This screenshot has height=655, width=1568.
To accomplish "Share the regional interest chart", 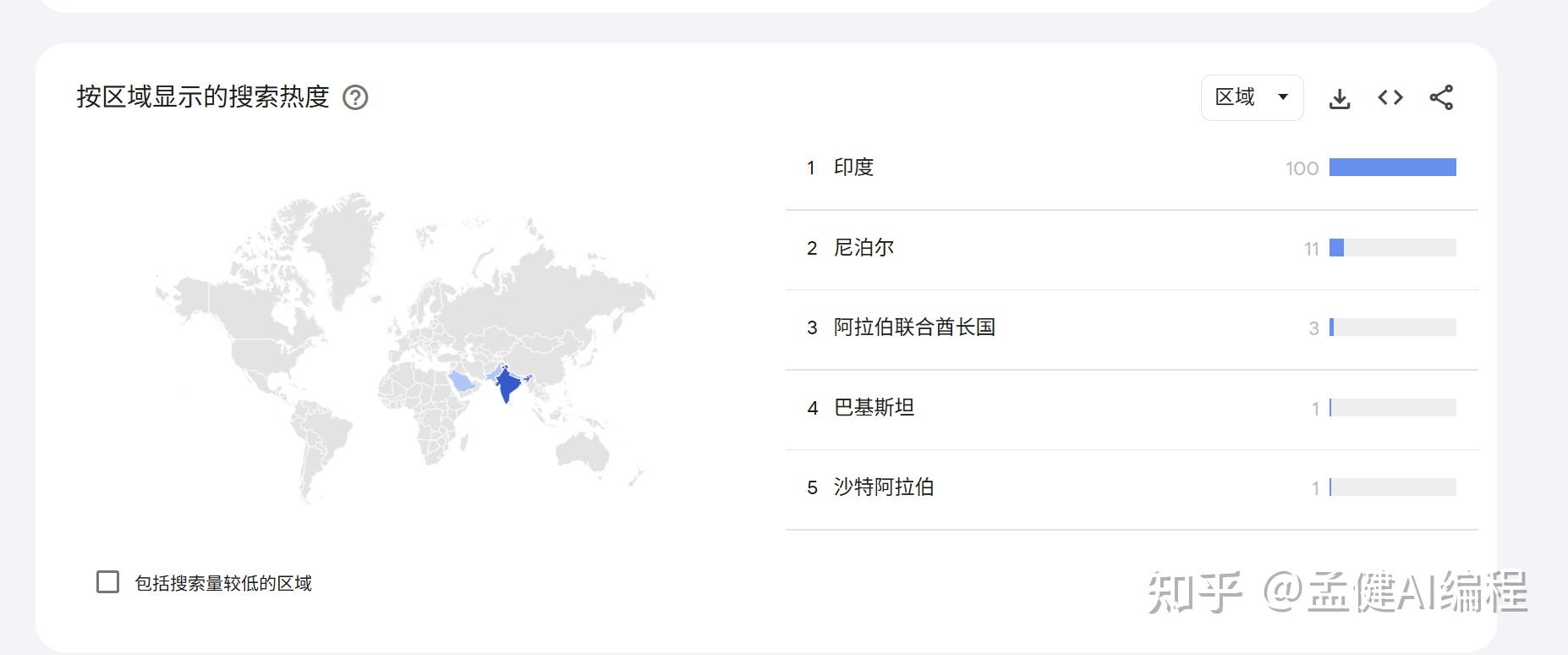I will click(x=1441, y=97).
